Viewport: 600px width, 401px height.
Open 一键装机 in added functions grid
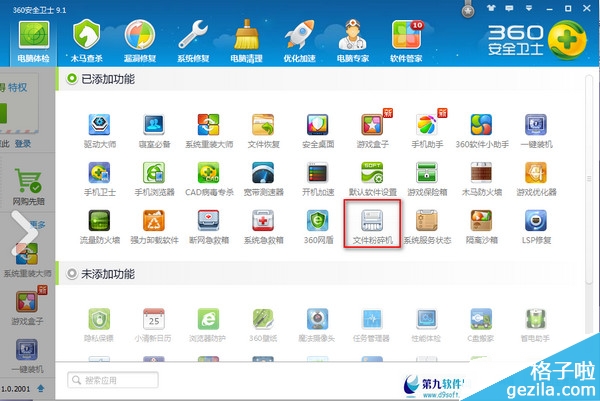[x=536, y=131]
